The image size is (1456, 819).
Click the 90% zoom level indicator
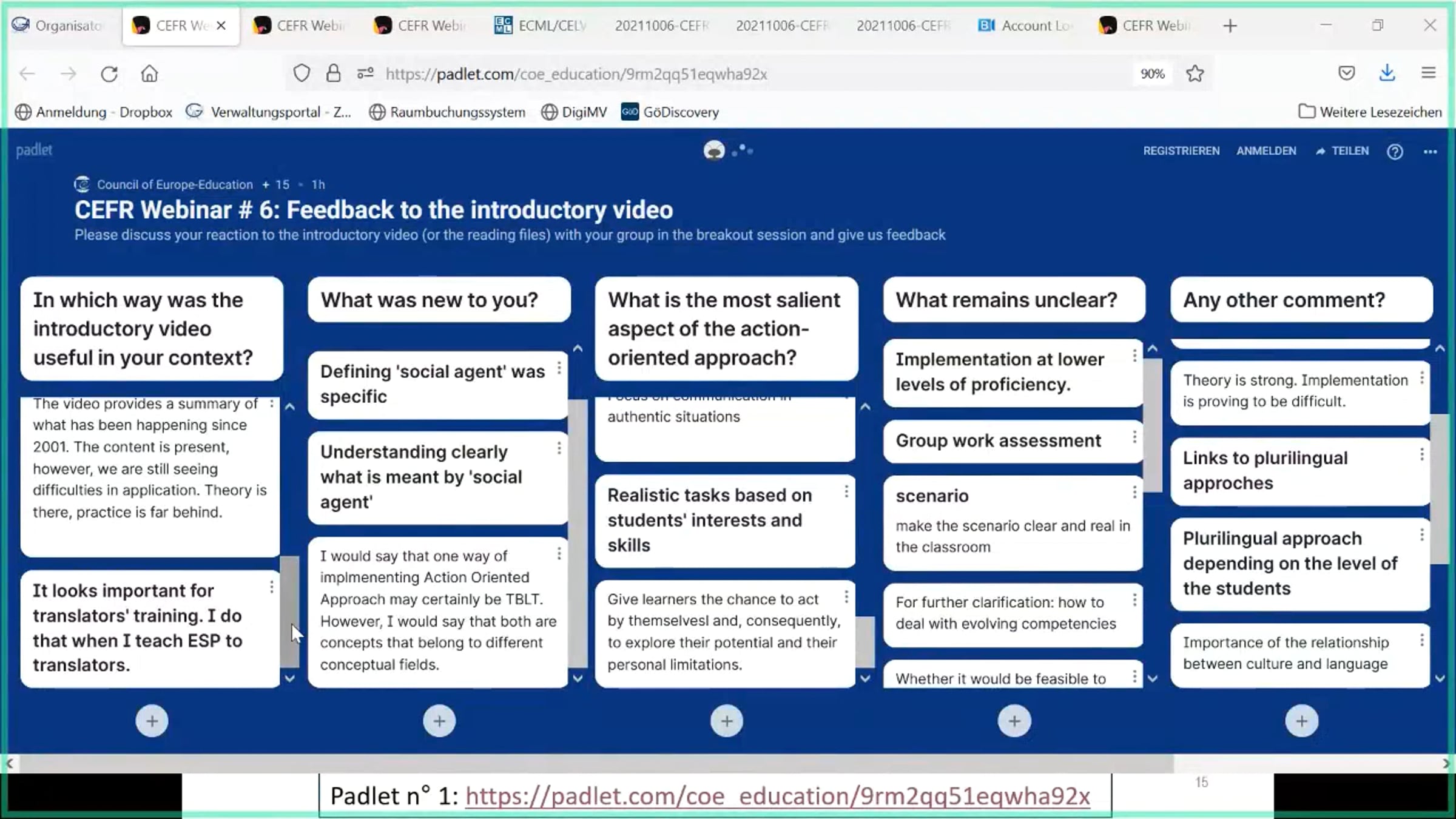click(x=1152, y=74)
